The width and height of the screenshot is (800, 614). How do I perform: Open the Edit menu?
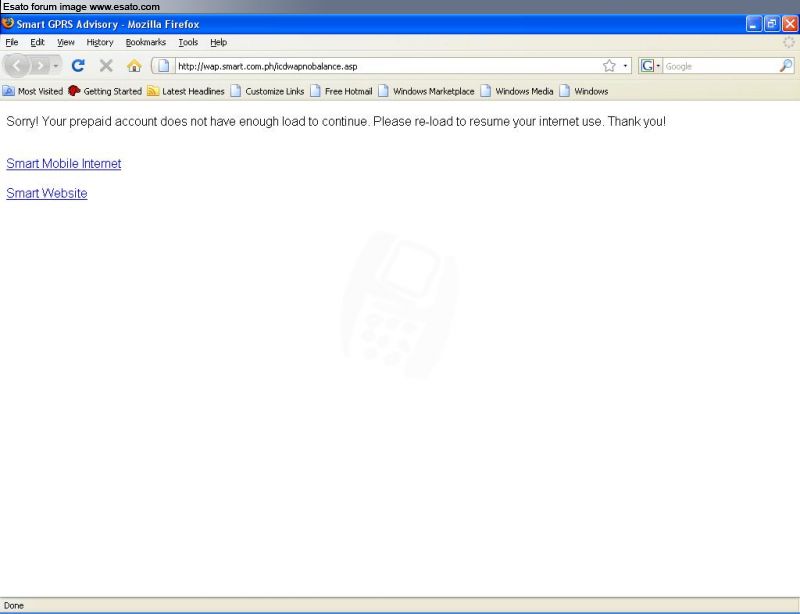[37, 42]
